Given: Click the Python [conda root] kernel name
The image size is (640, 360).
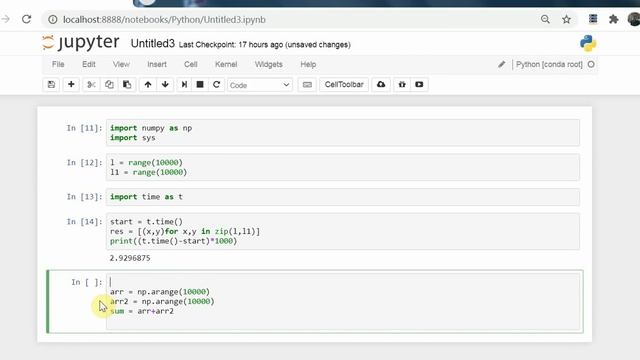Looking at the screenshot, I should [x=549, y=64].
